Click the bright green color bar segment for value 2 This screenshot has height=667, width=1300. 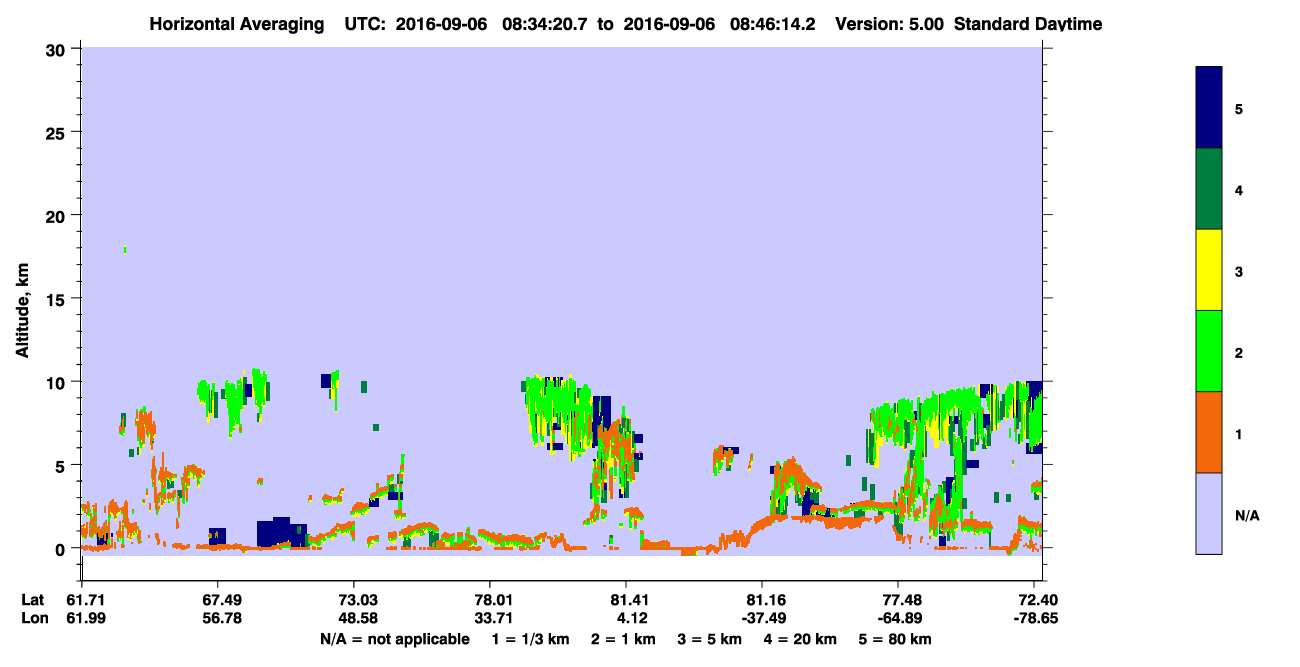tap(1209, 351)
